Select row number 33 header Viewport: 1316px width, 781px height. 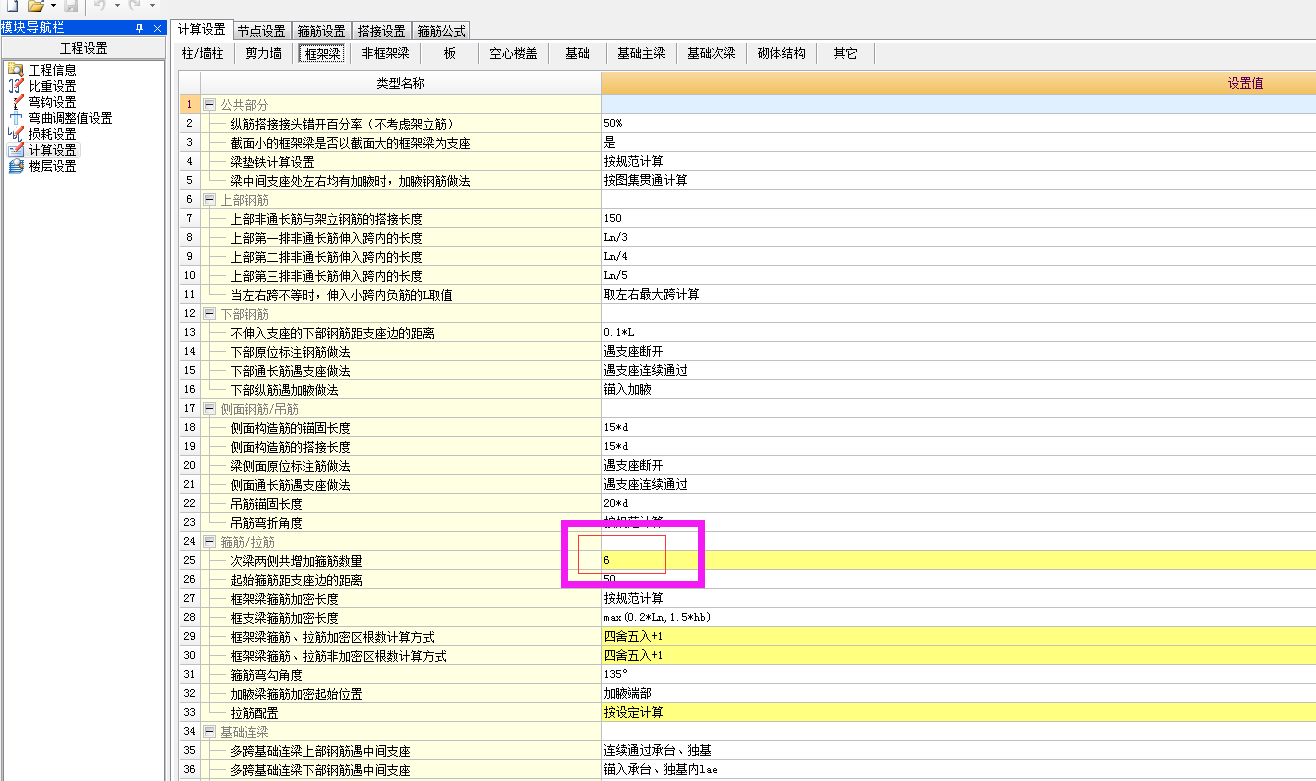(x=190, y=713)
